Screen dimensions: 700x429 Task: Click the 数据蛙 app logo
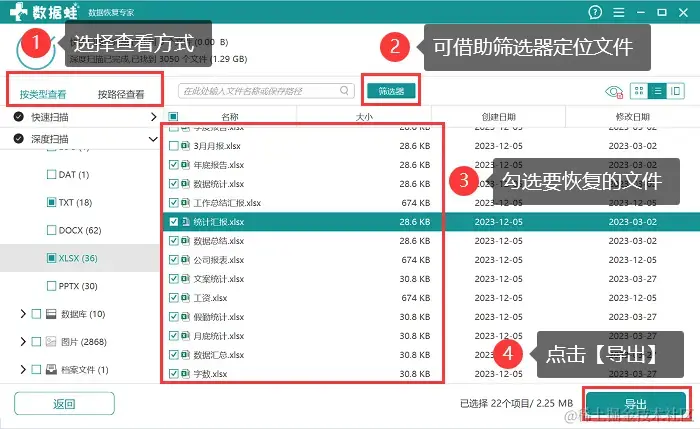tap(43, 12)
